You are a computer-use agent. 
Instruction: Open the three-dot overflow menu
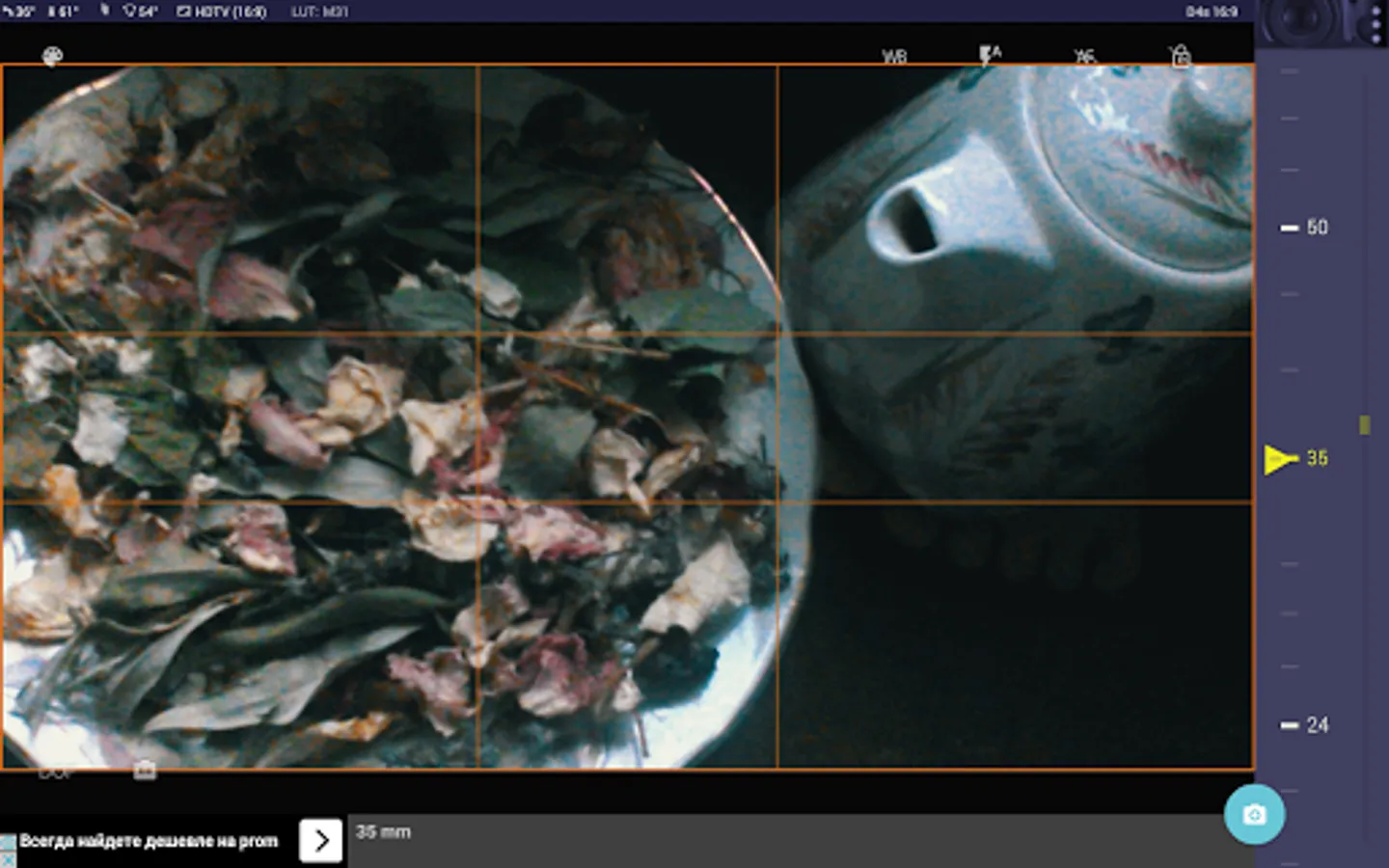tap(1375, 22)
